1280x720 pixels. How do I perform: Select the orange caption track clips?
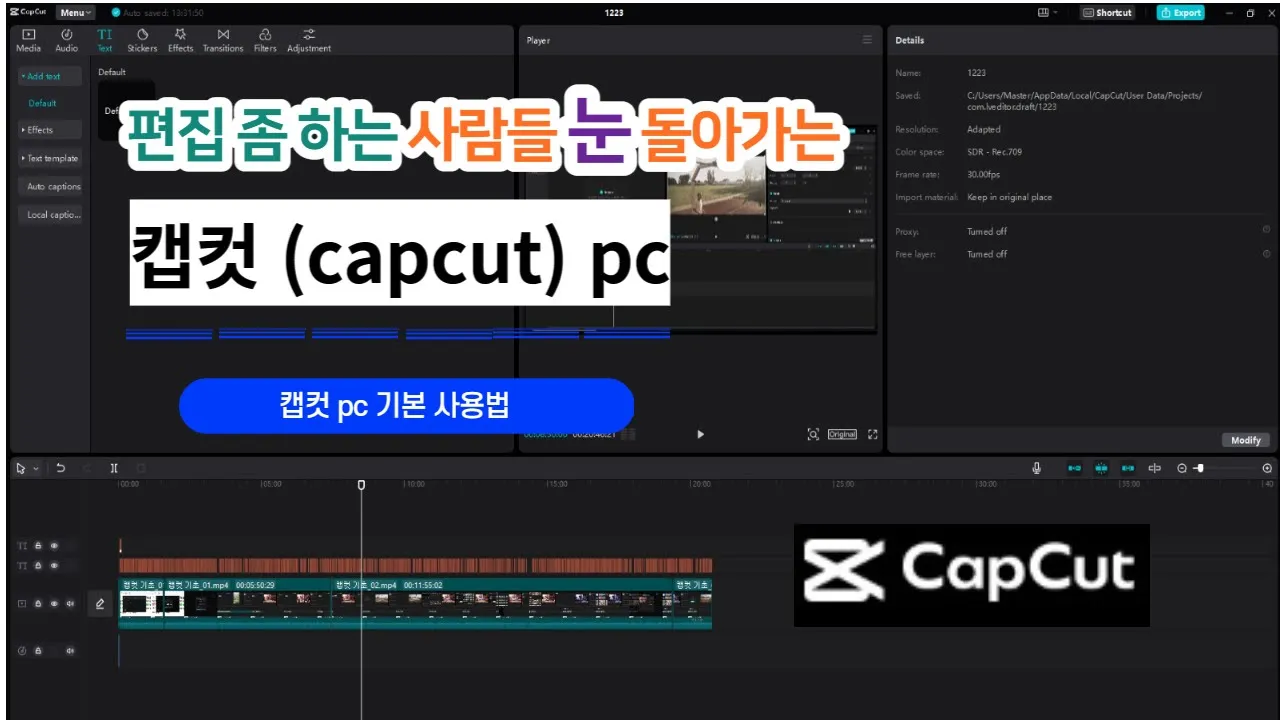415,565
